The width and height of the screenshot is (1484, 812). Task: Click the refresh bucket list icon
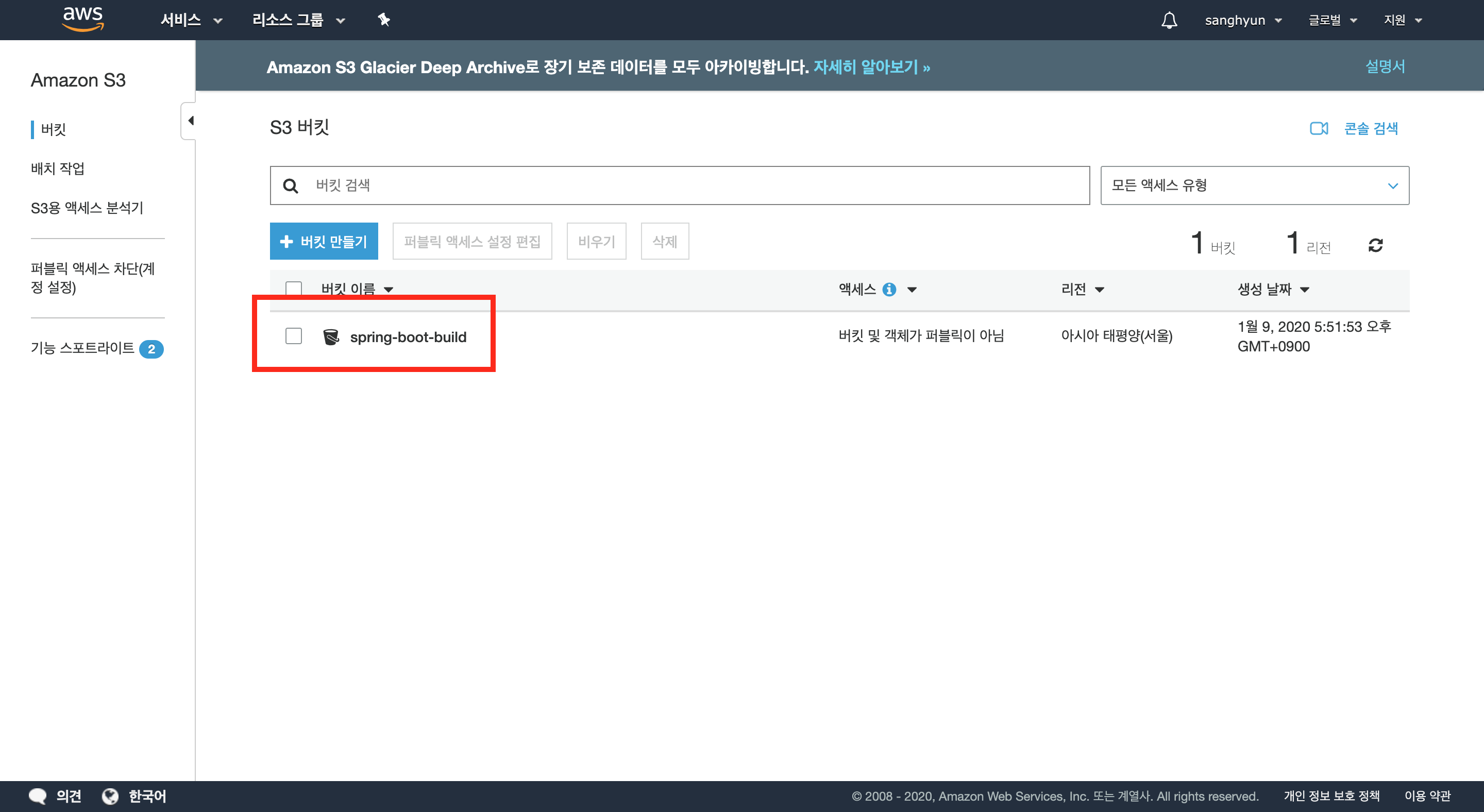pos(1375,245)
